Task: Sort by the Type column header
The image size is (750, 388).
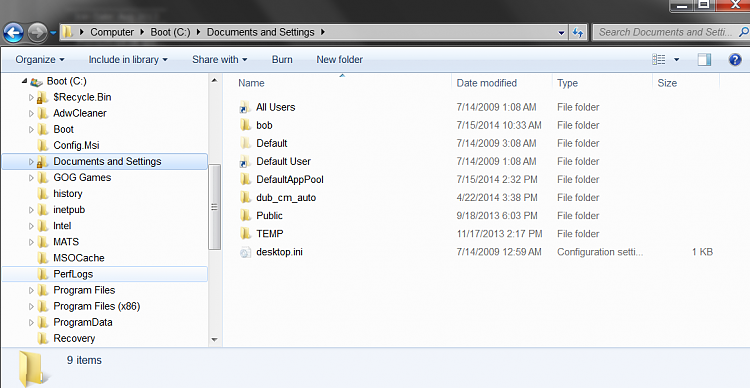Action: 567,83
